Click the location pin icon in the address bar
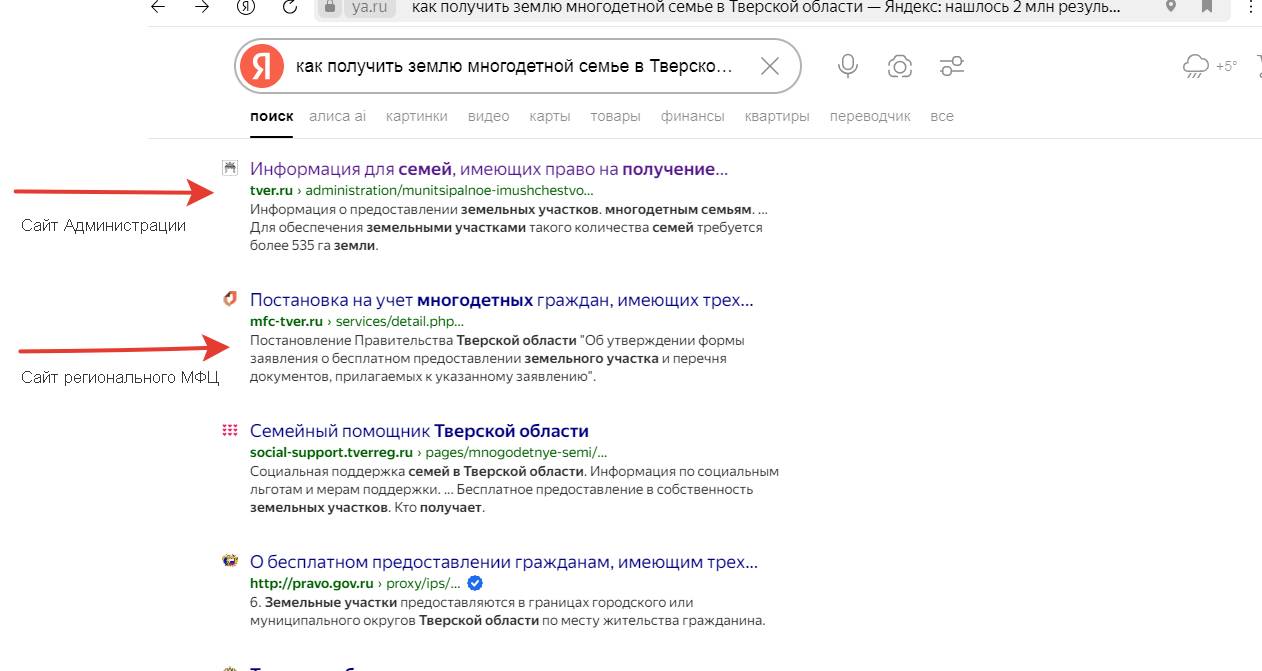The width and height of the screenshot is (1262, 671). [x=1171, y=7]
